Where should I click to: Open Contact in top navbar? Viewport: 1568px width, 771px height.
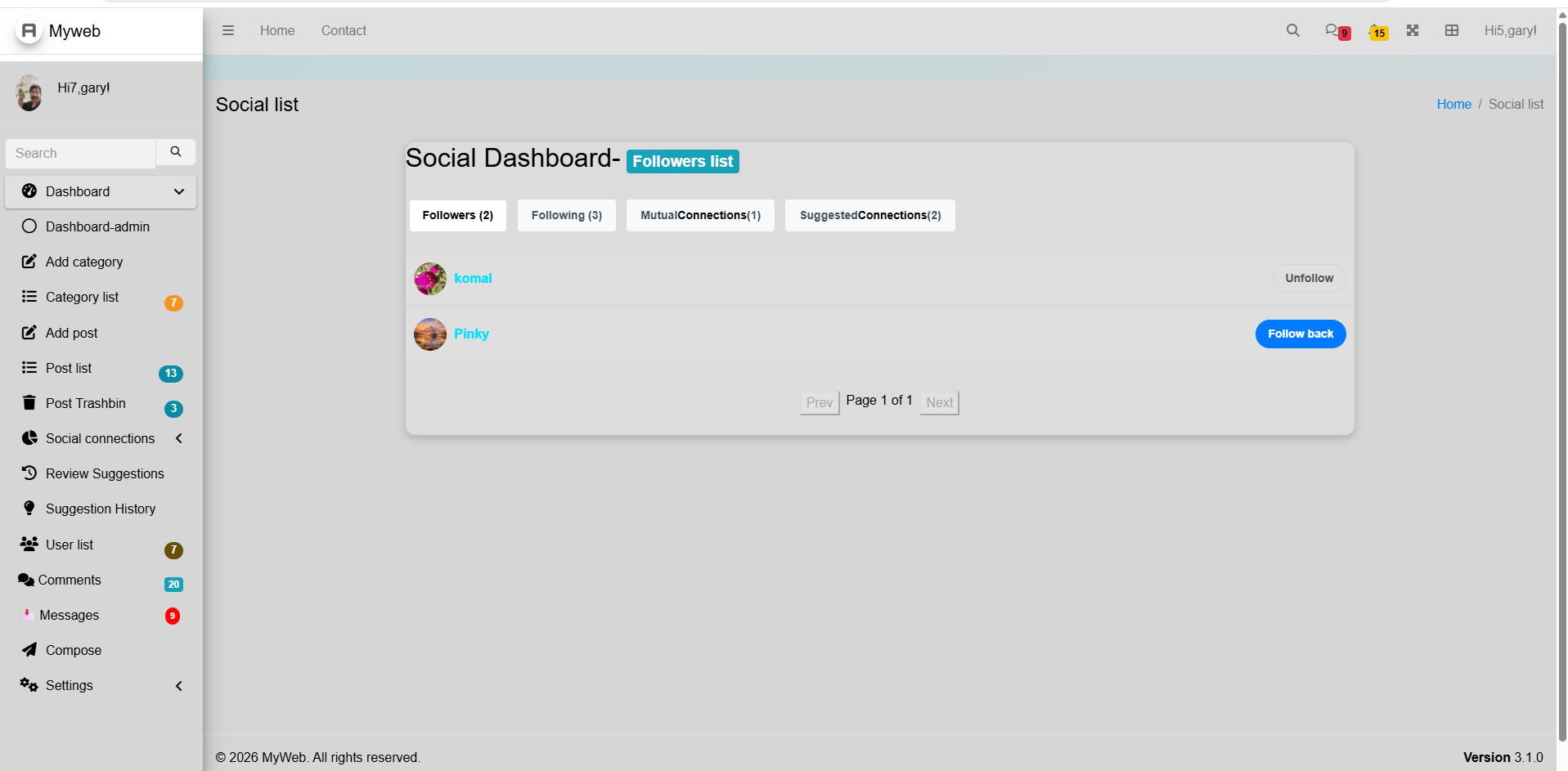(x=344, y=30)
